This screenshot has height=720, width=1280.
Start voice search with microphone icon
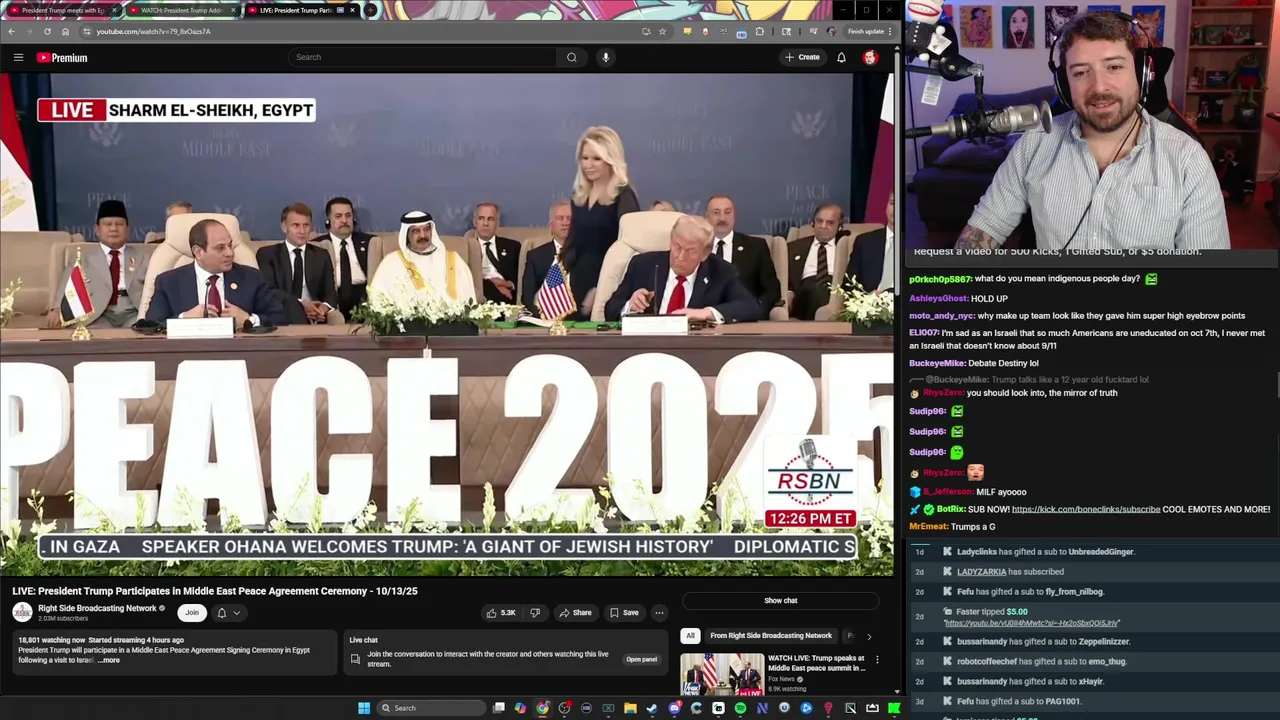click(x=605, y=57)
